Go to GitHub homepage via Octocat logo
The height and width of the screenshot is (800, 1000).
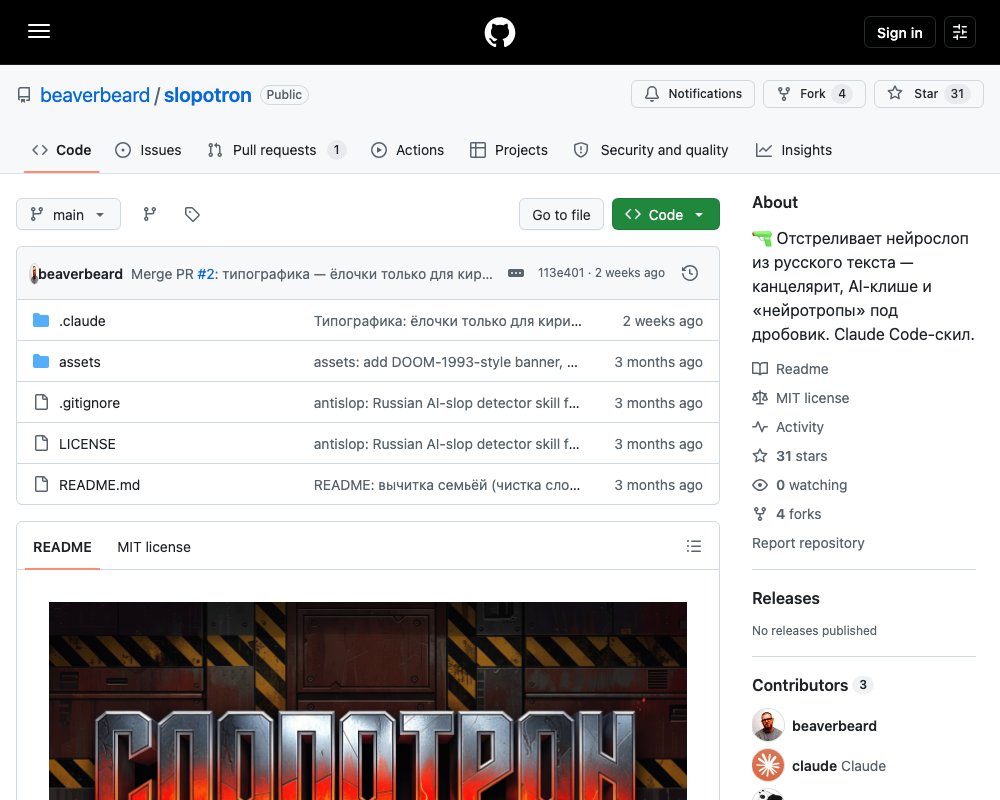(500, 32)
